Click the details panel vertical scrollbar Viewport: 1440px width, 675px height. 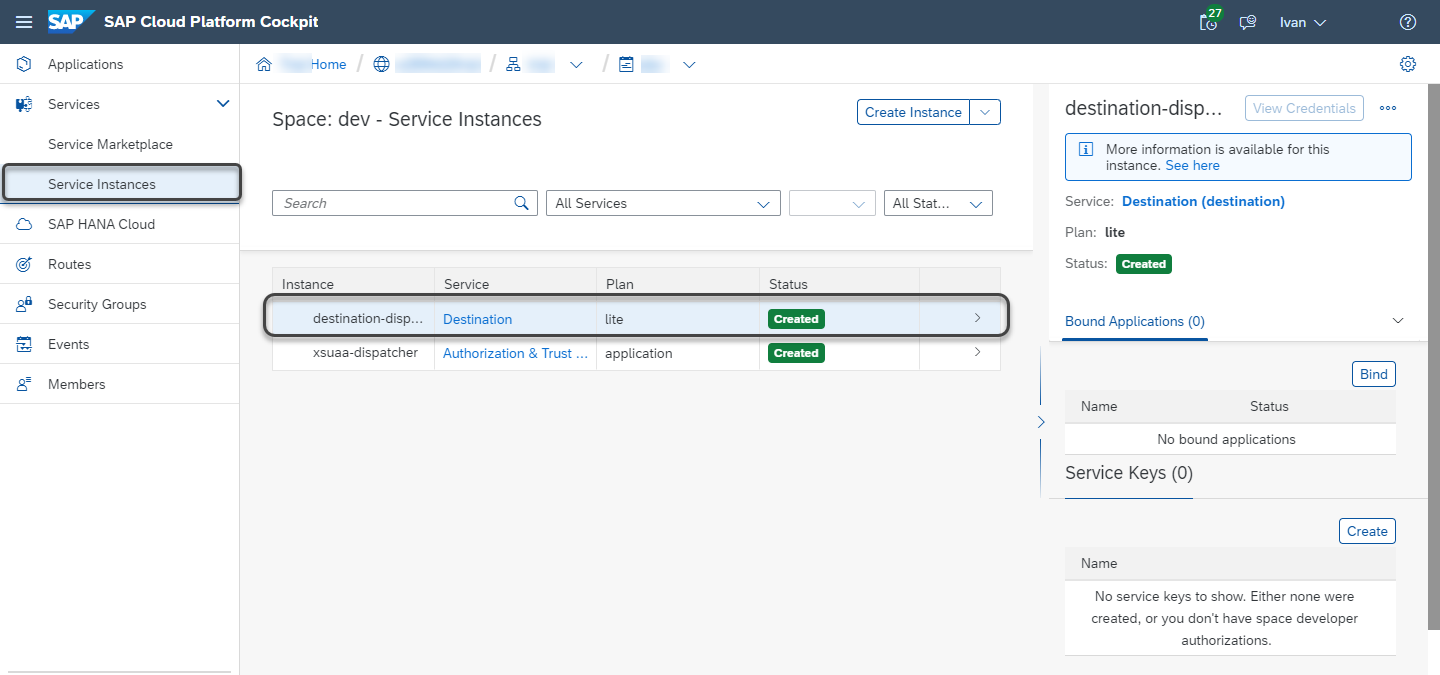pos(1434,356)
